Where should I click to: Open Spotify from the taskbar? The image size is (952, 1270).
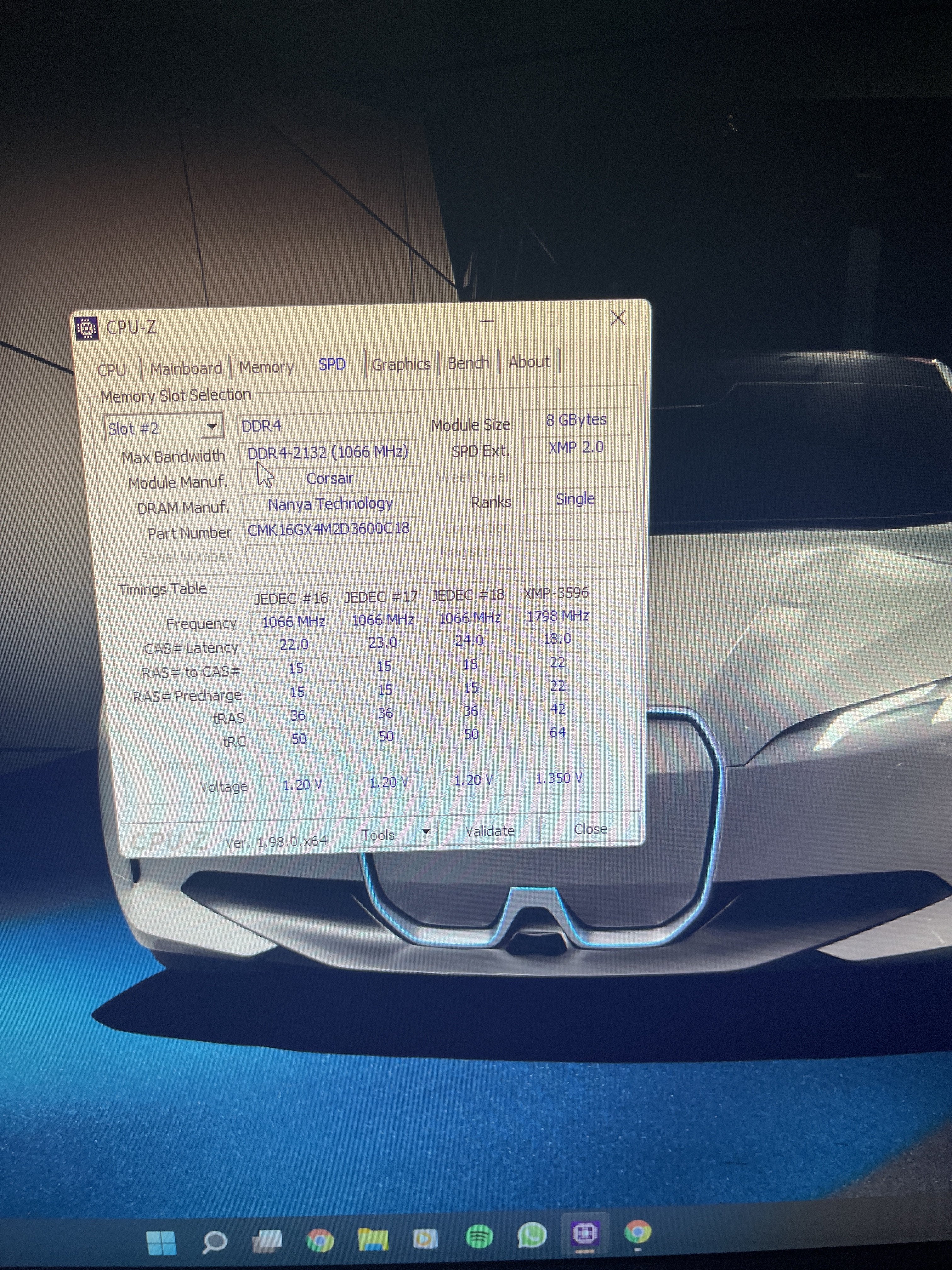click(479, 1236)
